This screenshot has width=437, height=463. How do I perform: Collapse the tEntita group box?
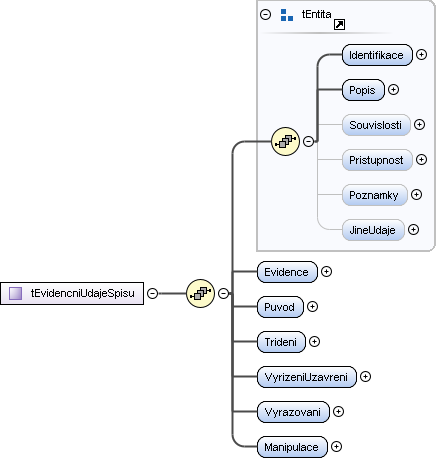coord(265,14)
